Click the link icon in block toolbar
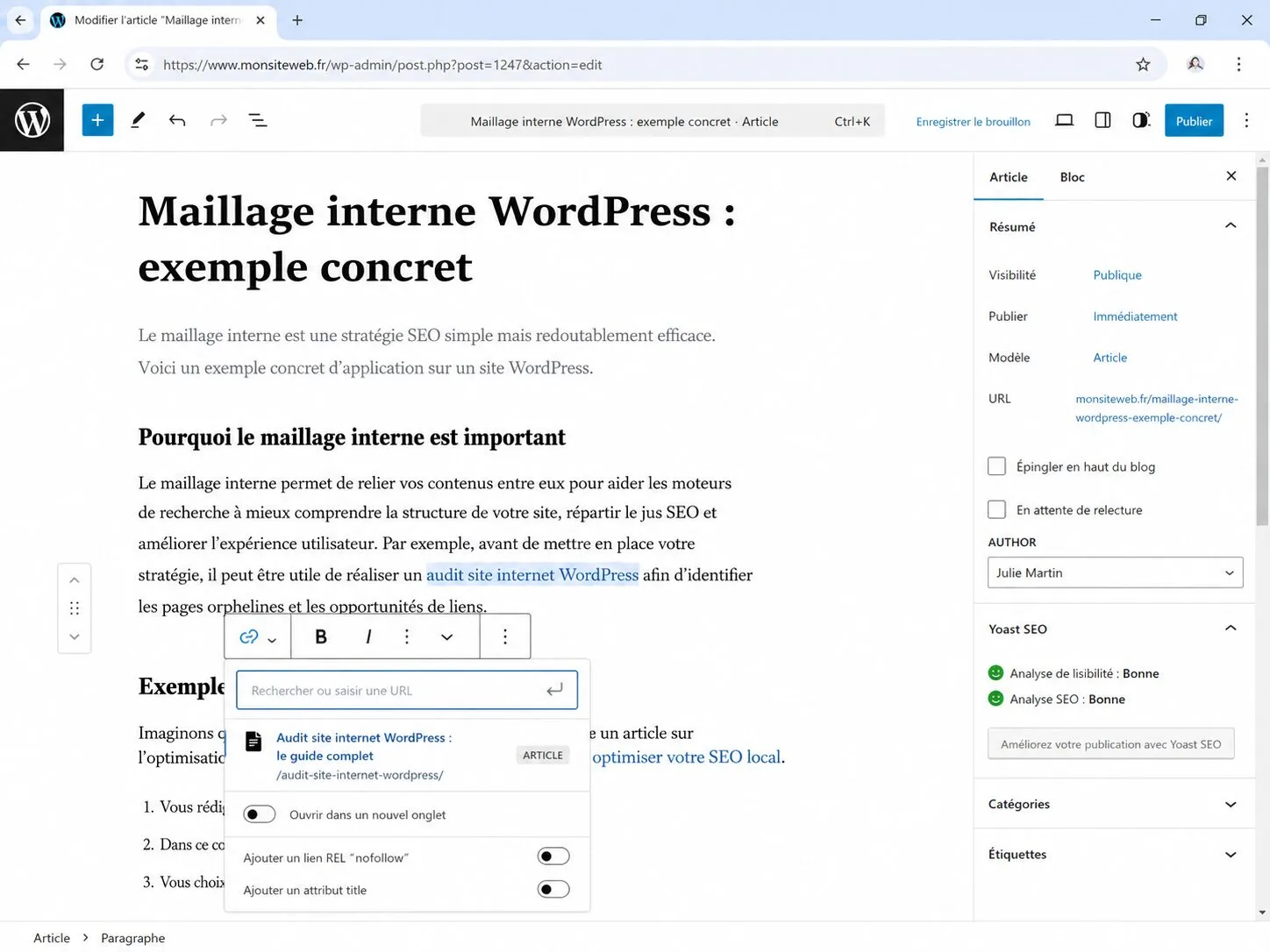Image resolution: width=1270 pixels, height=952 pixels. [x=249, y=636]
